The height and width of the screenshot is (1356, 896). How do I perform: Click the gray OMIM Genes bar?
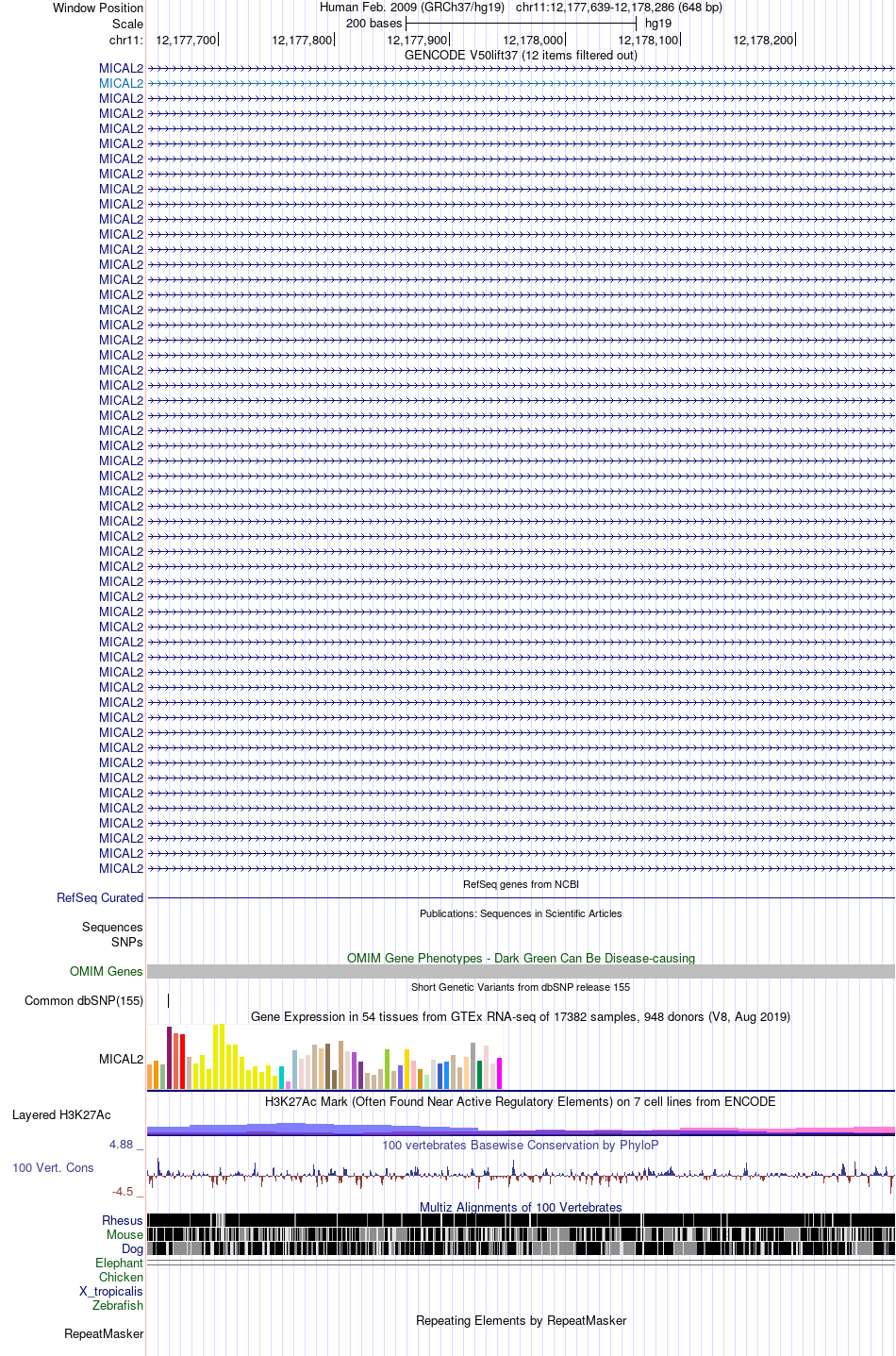pos(521,971)
